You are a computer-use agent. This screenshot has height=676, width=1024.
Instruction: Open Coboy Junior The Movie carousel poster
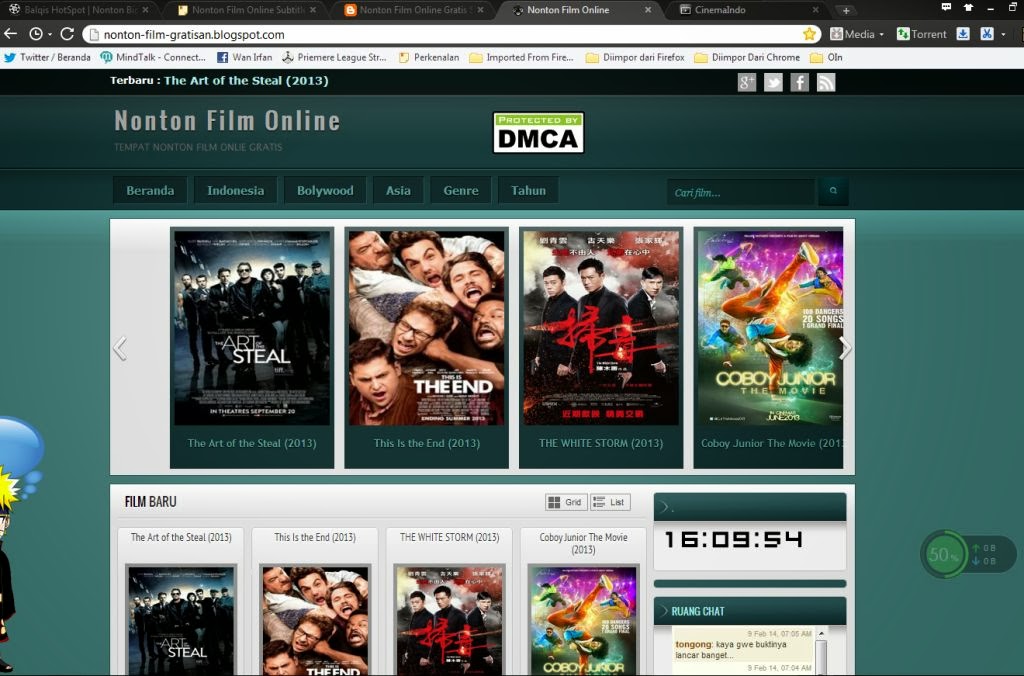pyautogui.click(x=771, y=327)
